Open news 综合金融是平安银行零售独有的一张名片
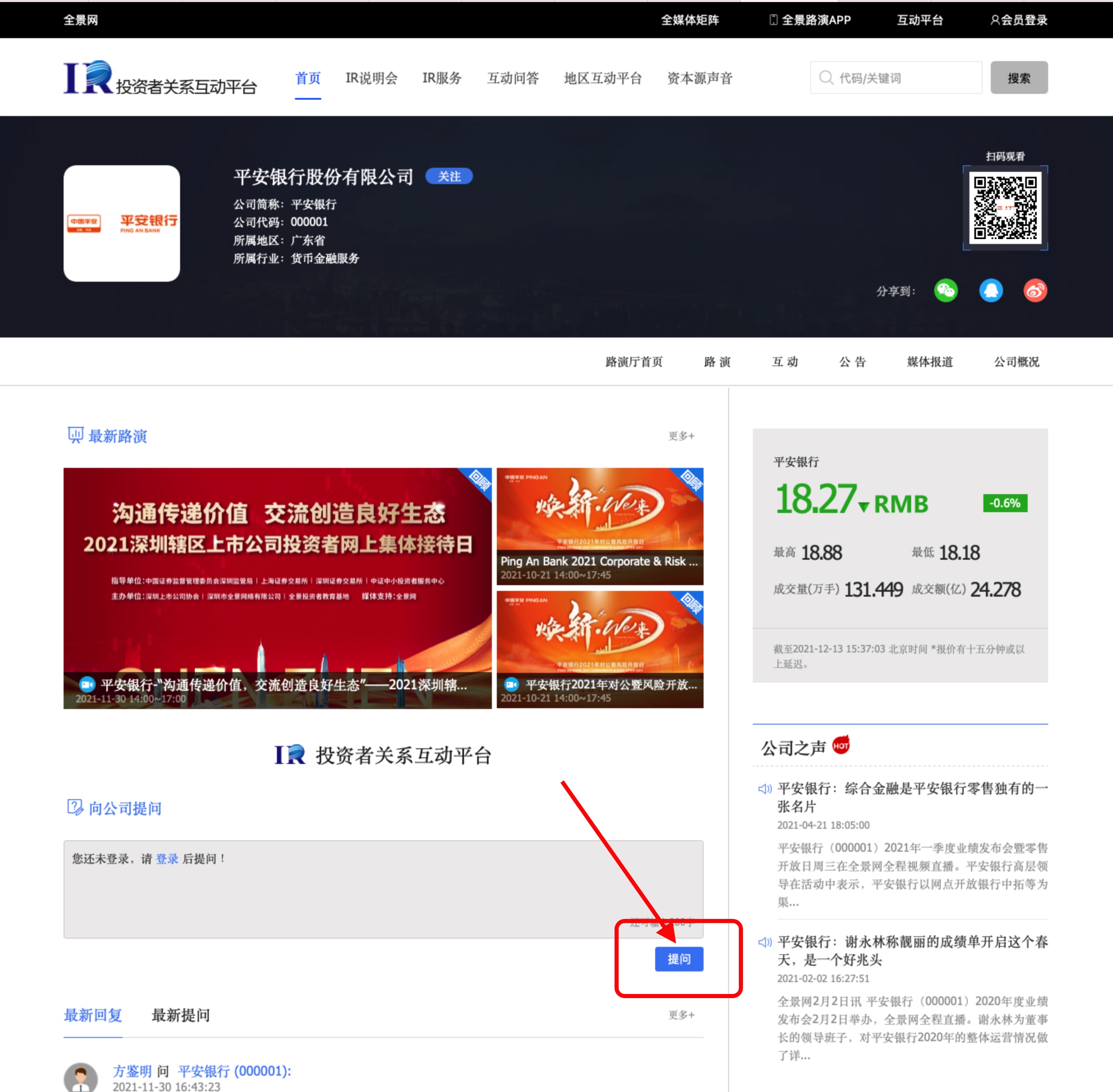The height and width of the screenshot is (1092, 1113). point(912,797)
